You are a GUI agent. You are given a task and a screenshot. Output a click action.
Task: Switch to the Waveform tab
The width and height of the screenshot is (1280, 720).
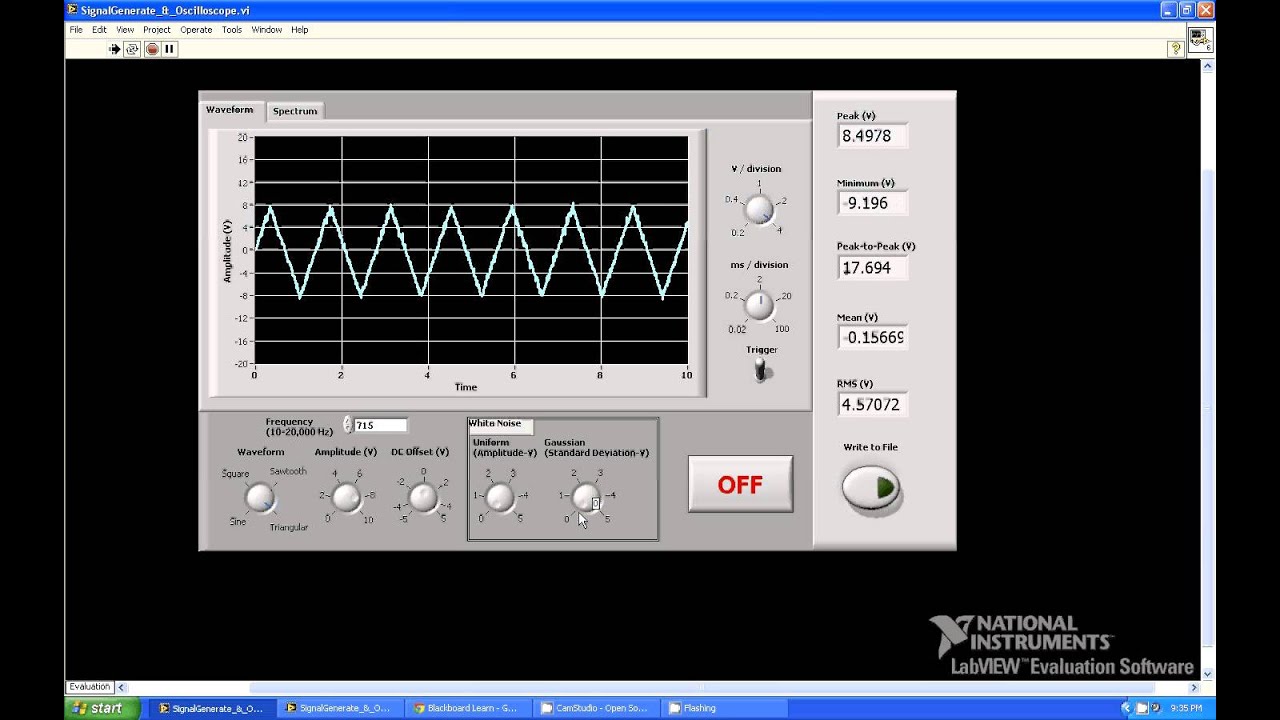(230, 110)
